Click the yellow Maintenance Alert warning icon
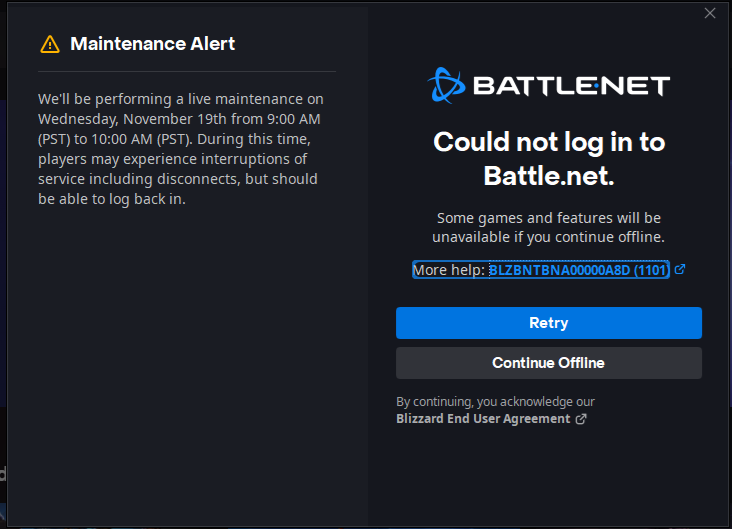Screen dimensions: 732x529 coord(50,44)
